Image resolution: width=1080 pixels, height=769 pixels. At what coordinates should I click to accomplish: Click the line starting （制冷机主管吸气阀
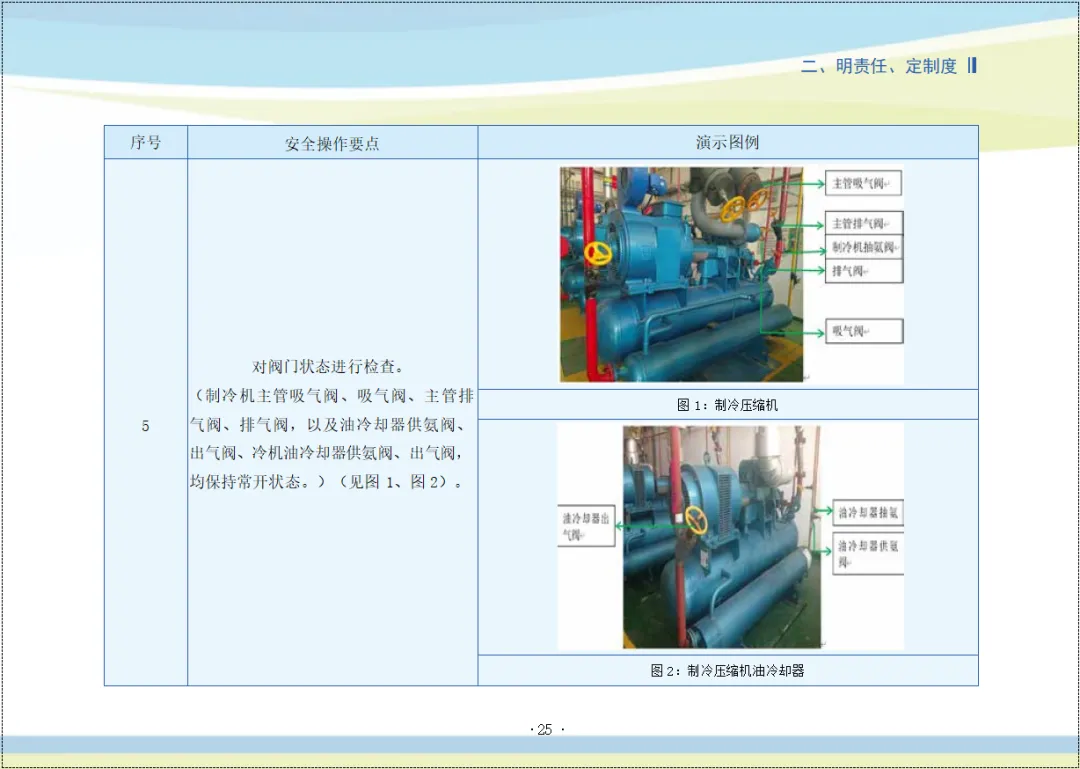tap(333, 396)
